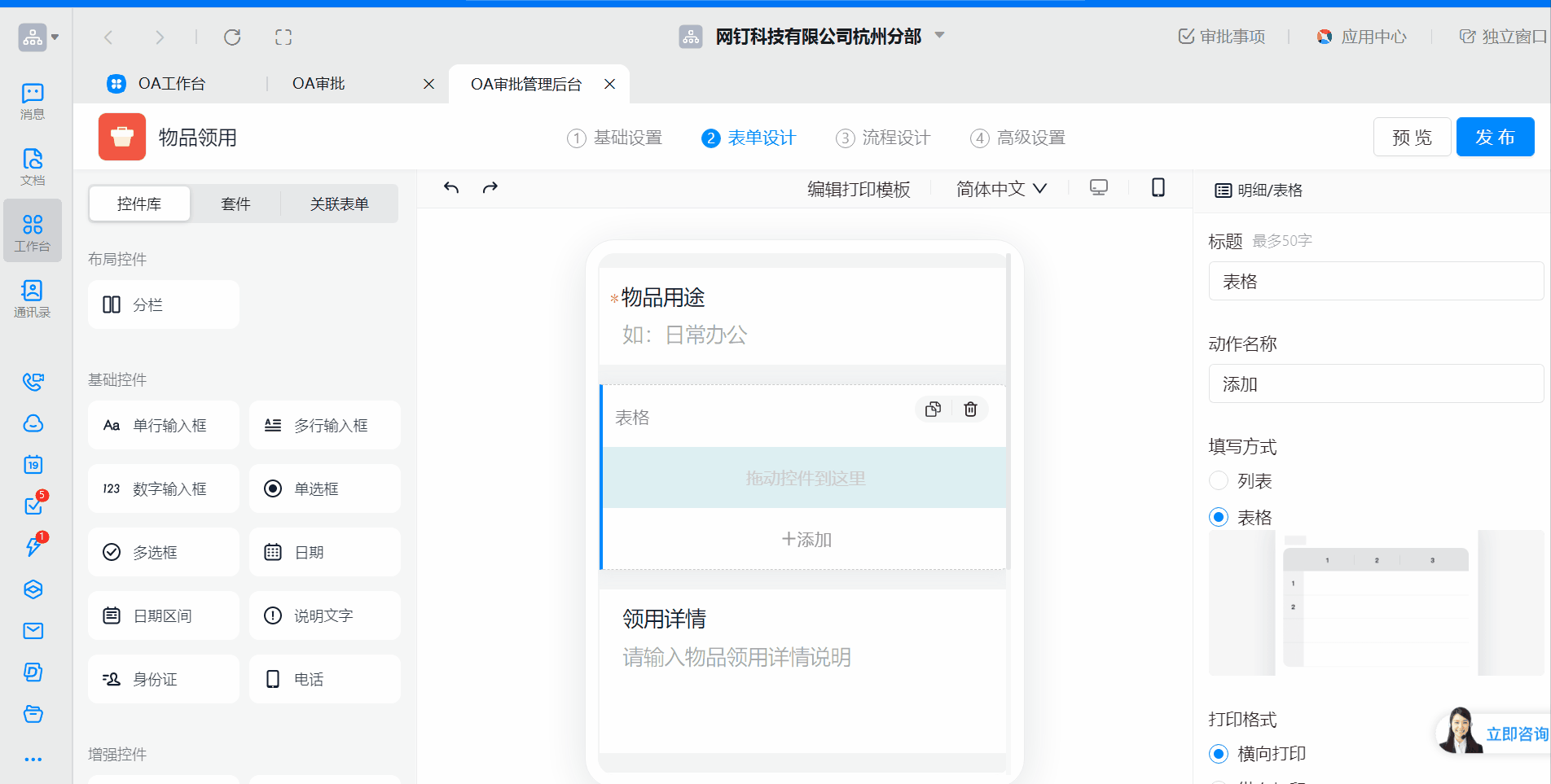Switch to mobile preview mode icon

click(x=1158, y=188)
